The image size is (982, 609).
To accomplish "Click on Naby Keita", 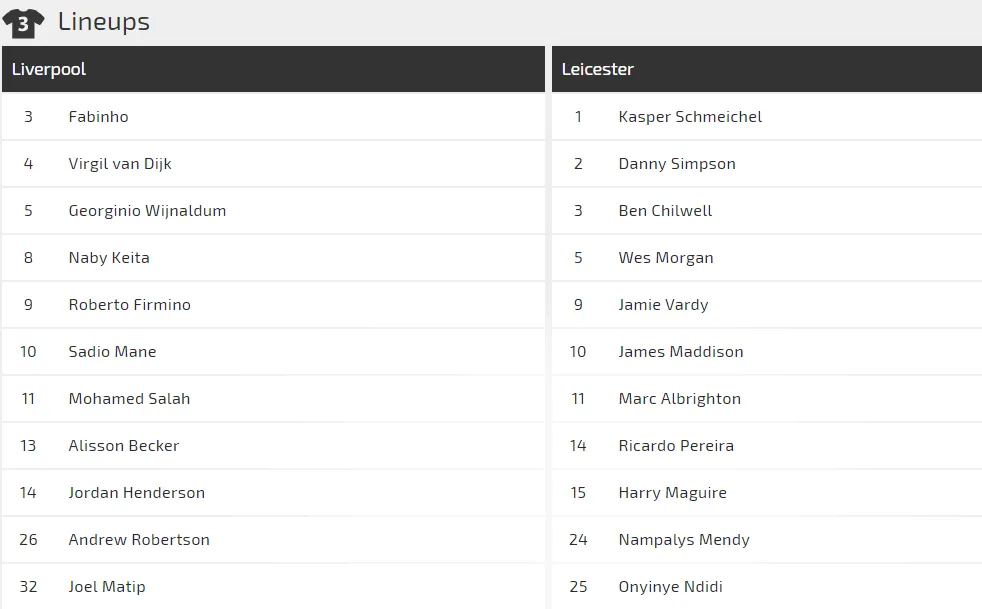I will coord(109,258).
